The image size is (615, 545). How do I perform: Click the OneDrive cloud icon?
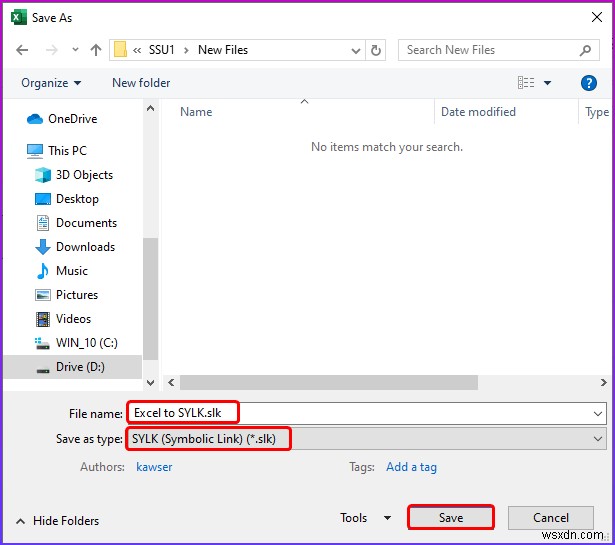(x=35, y=119)
